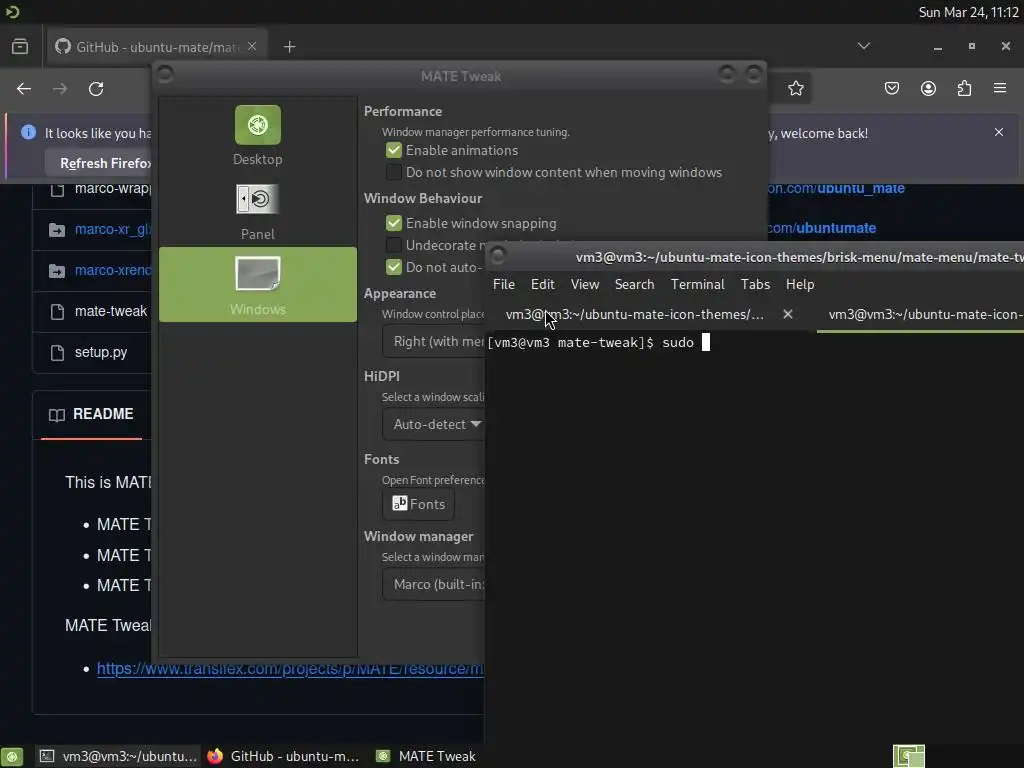
Task: Toggle the Undecorate checkbox
Action: (x=394, y=246)
